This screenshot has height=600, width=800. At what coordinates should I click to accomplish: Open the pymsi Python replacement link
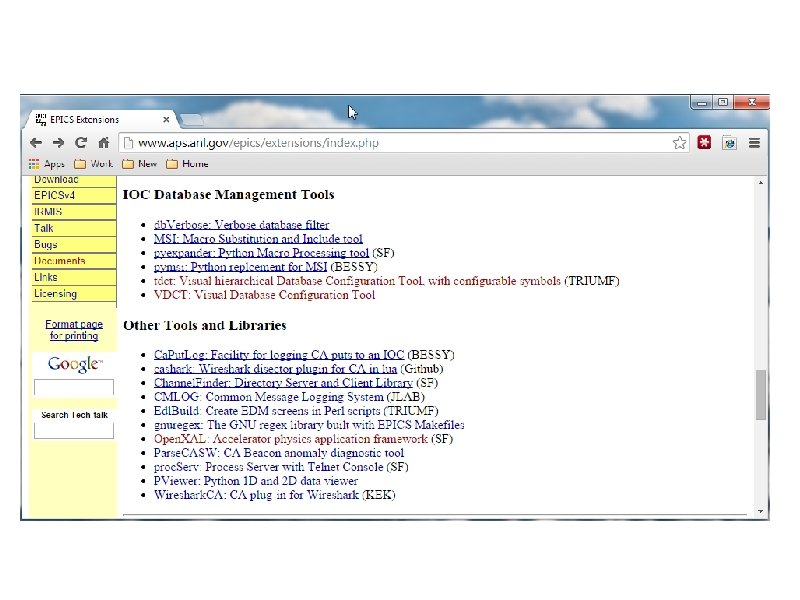240,267
